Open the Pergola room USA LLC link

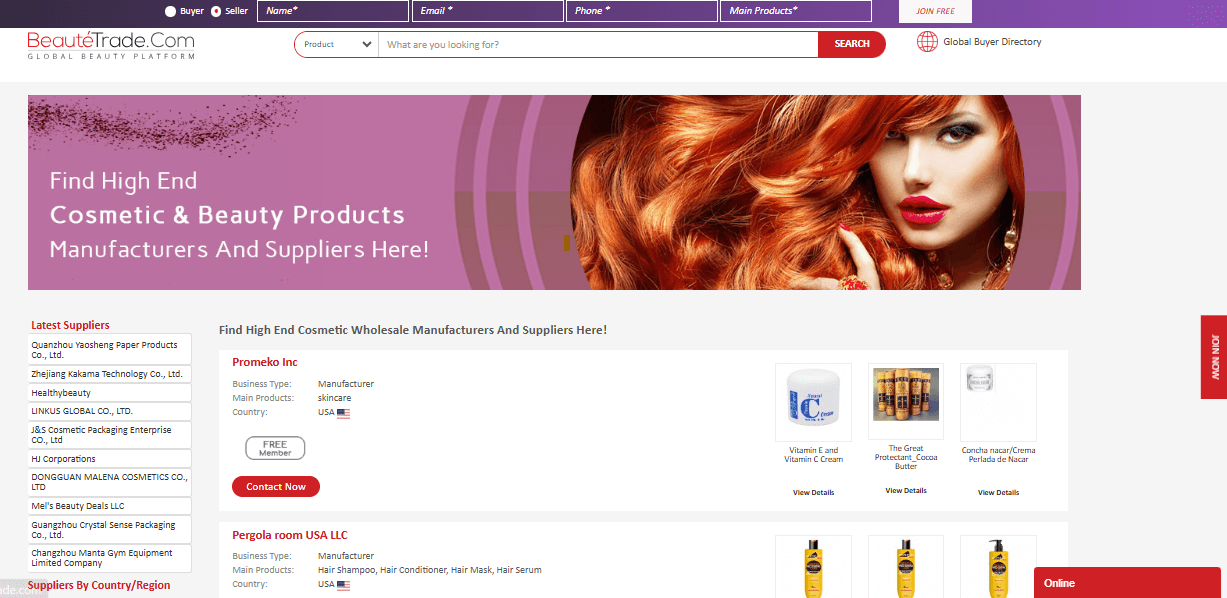click(x=289, y=535)
